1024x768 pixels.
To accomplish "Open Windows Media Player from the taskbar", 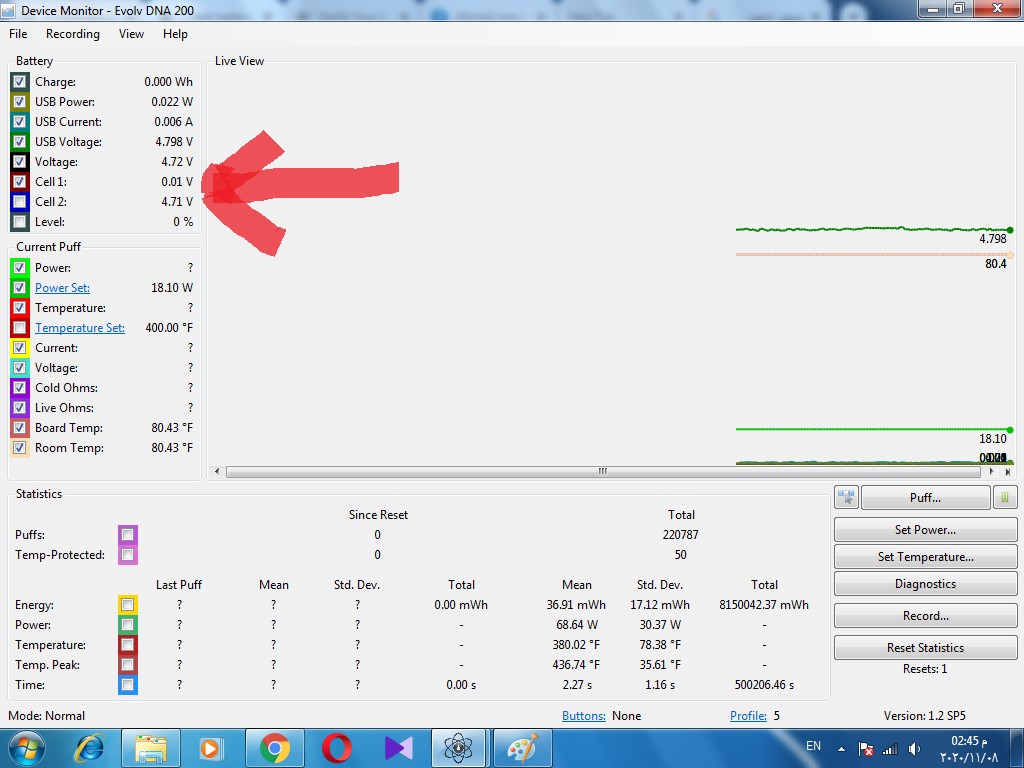I will 211,747.
